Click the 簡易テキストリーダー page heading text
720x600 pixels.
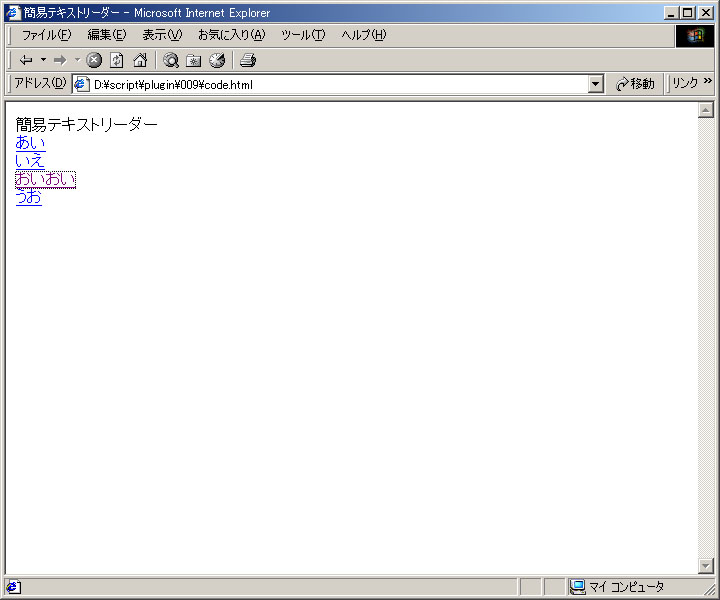pyautogui.click(x=86, y=124)
